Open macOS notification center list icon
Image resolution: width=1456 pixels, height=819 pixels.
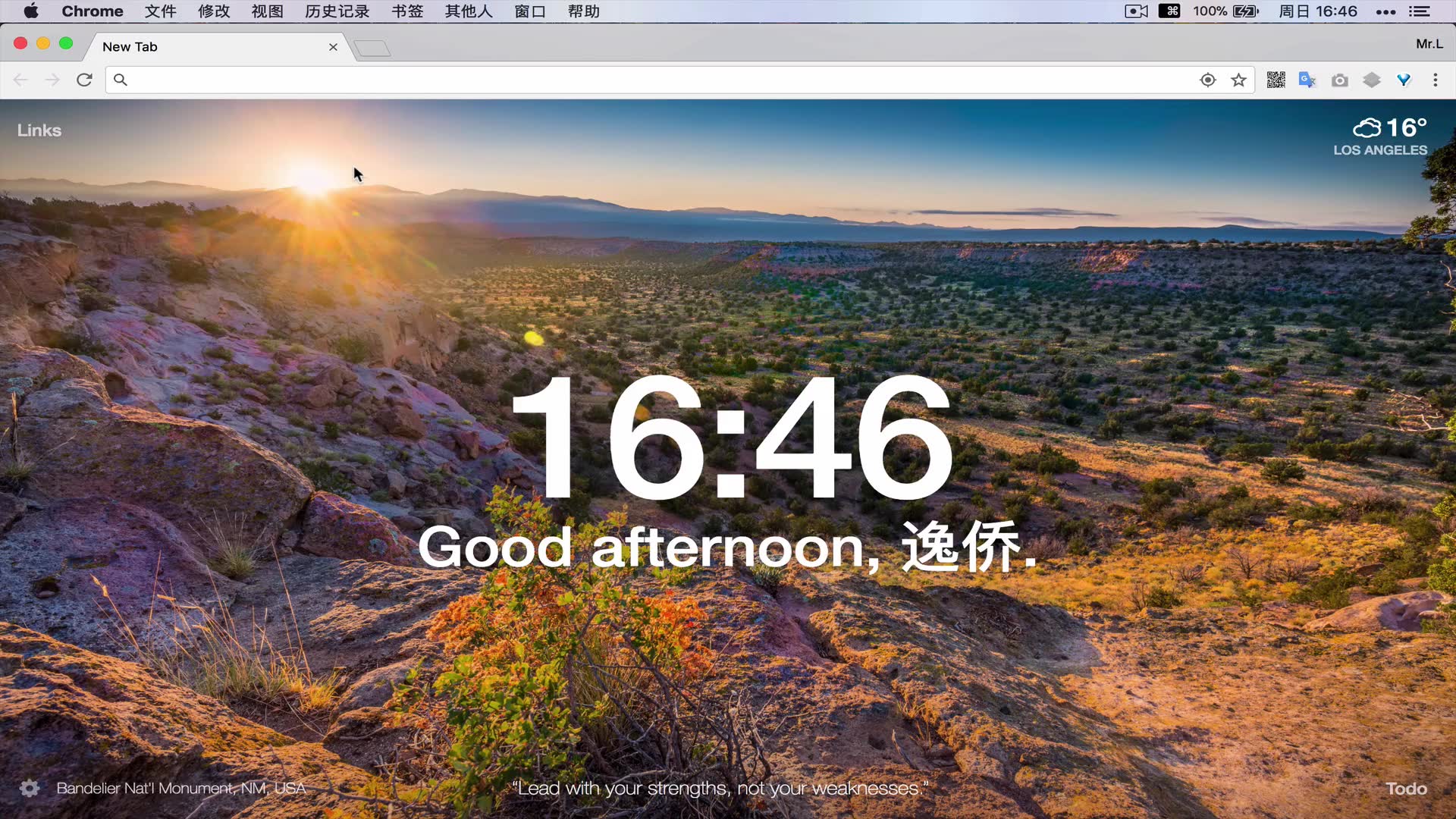[1419, 11]
